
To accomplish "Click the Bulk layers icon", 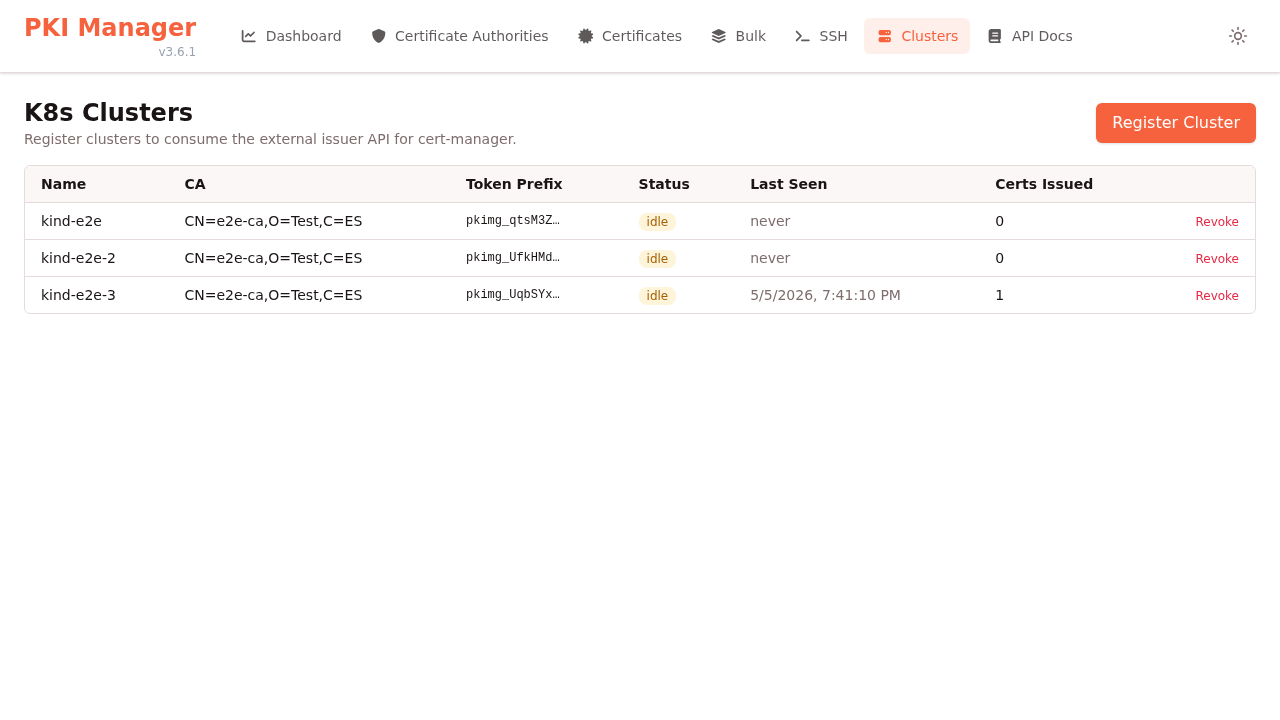I will pyautogui.click(x=719, y=36).
